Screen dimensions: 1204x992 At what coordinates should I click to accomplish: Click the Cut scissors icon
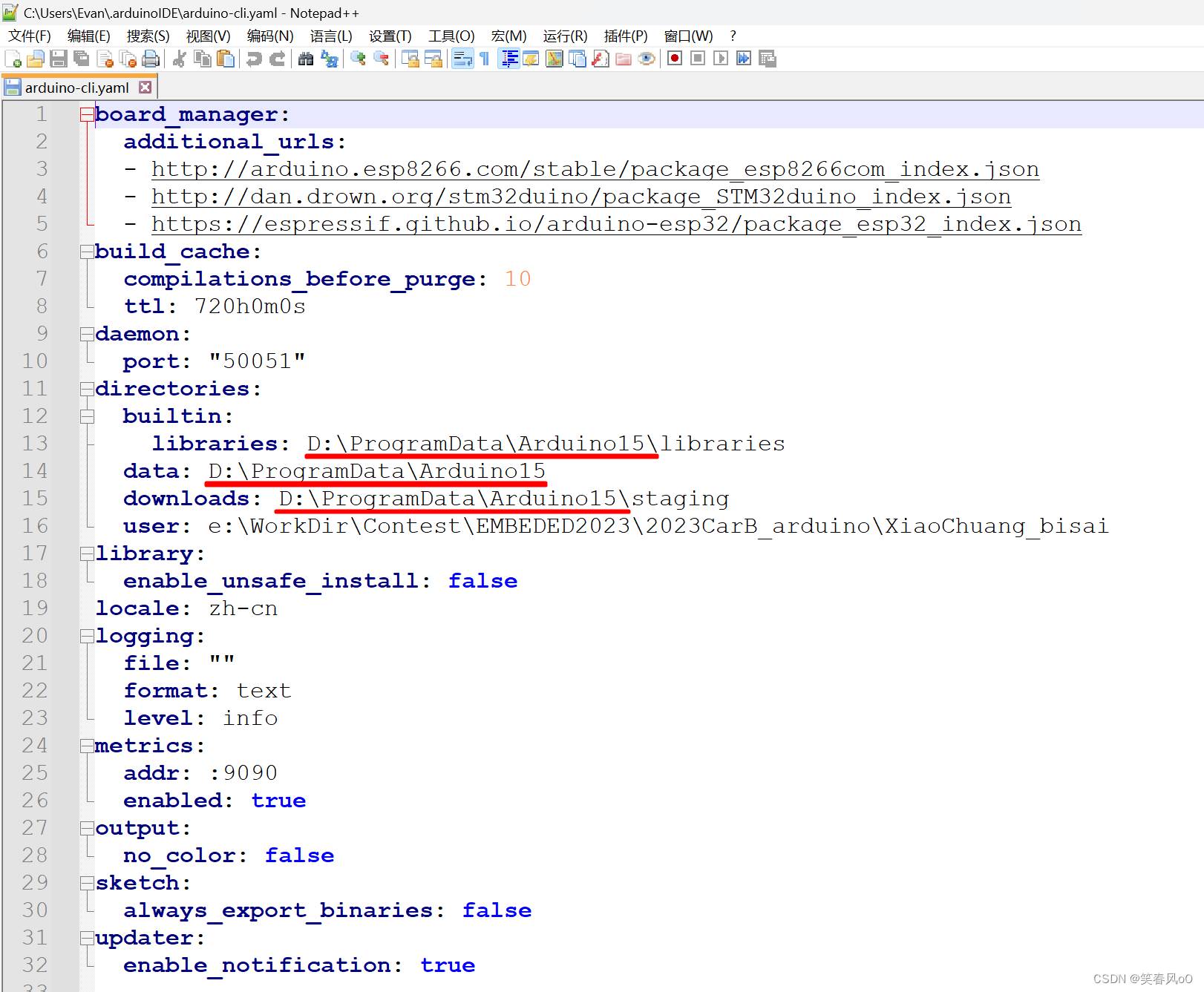(x=179, y=59)
